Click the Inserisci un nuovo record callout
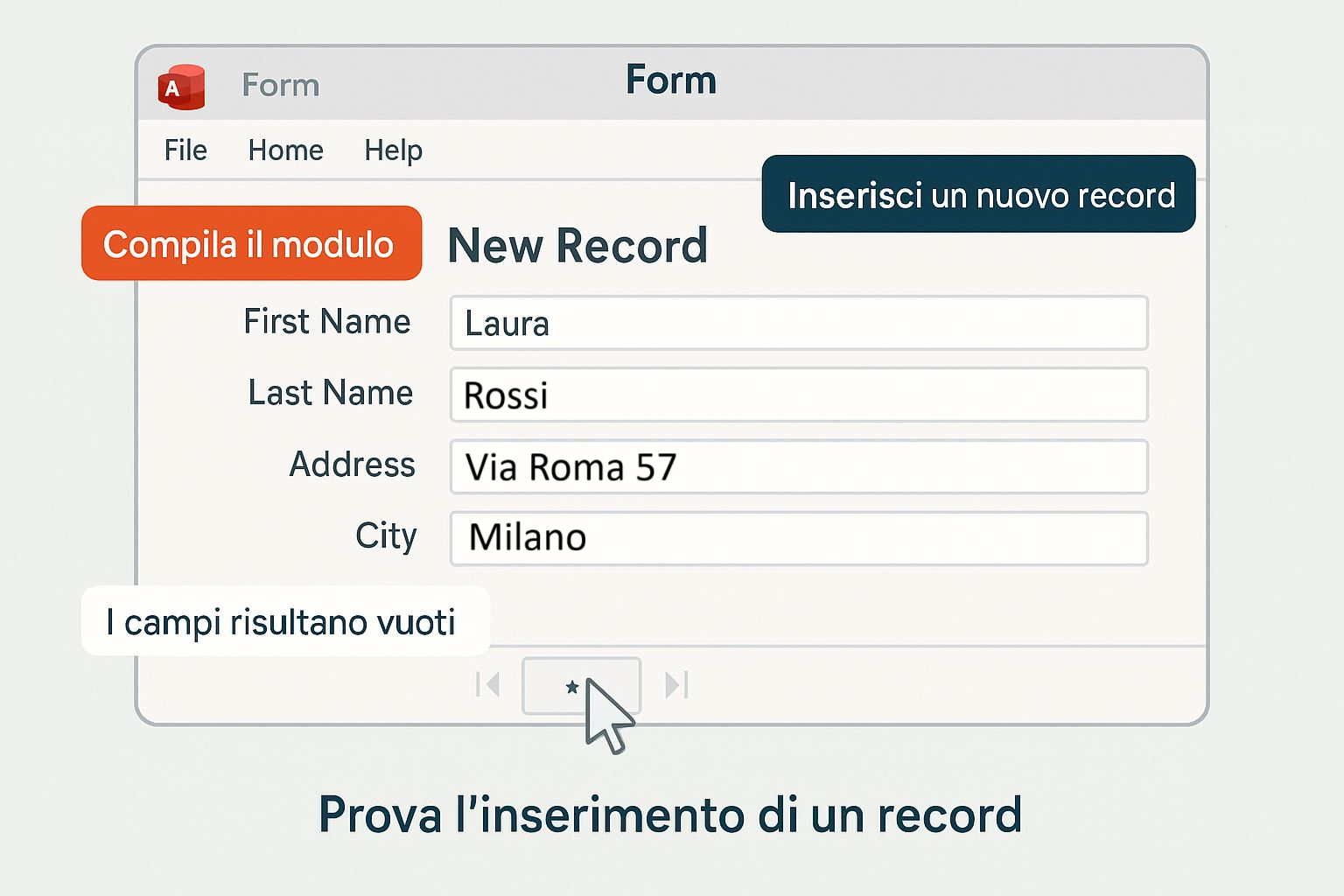Image resolution: width=1344 pixels, height=896 pixels. (x=978, y=194)
